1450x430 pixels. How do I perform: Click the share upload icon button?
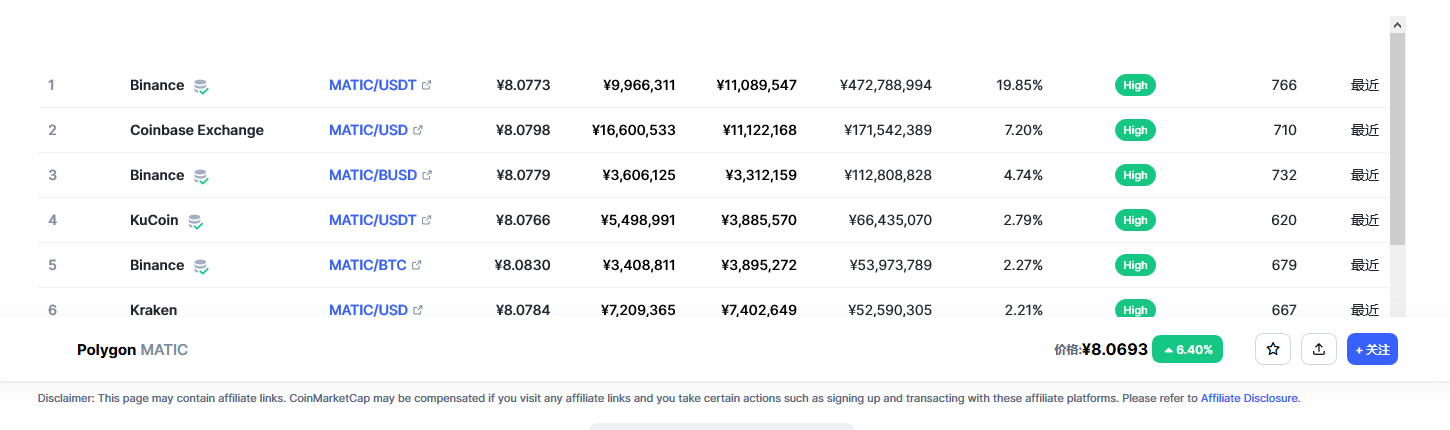pyautogui.click(x=1319, y=349)
